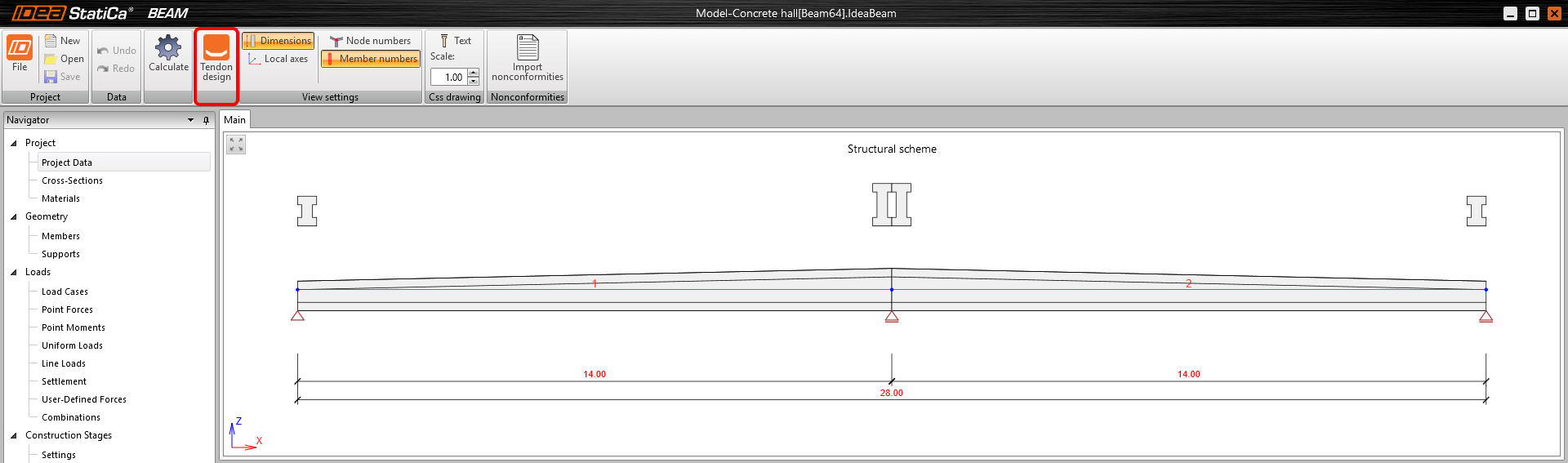
Task: Click the Structural scheme title
Action: [x=892, y=149]
